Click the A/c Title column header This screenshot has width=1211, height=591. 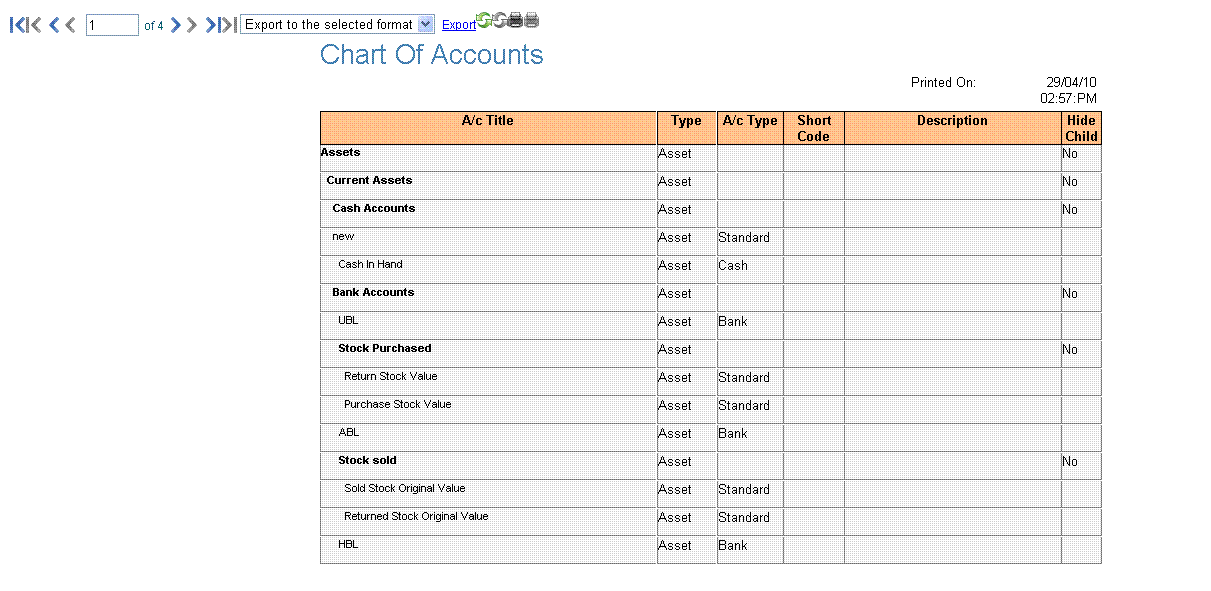point(487,121)
